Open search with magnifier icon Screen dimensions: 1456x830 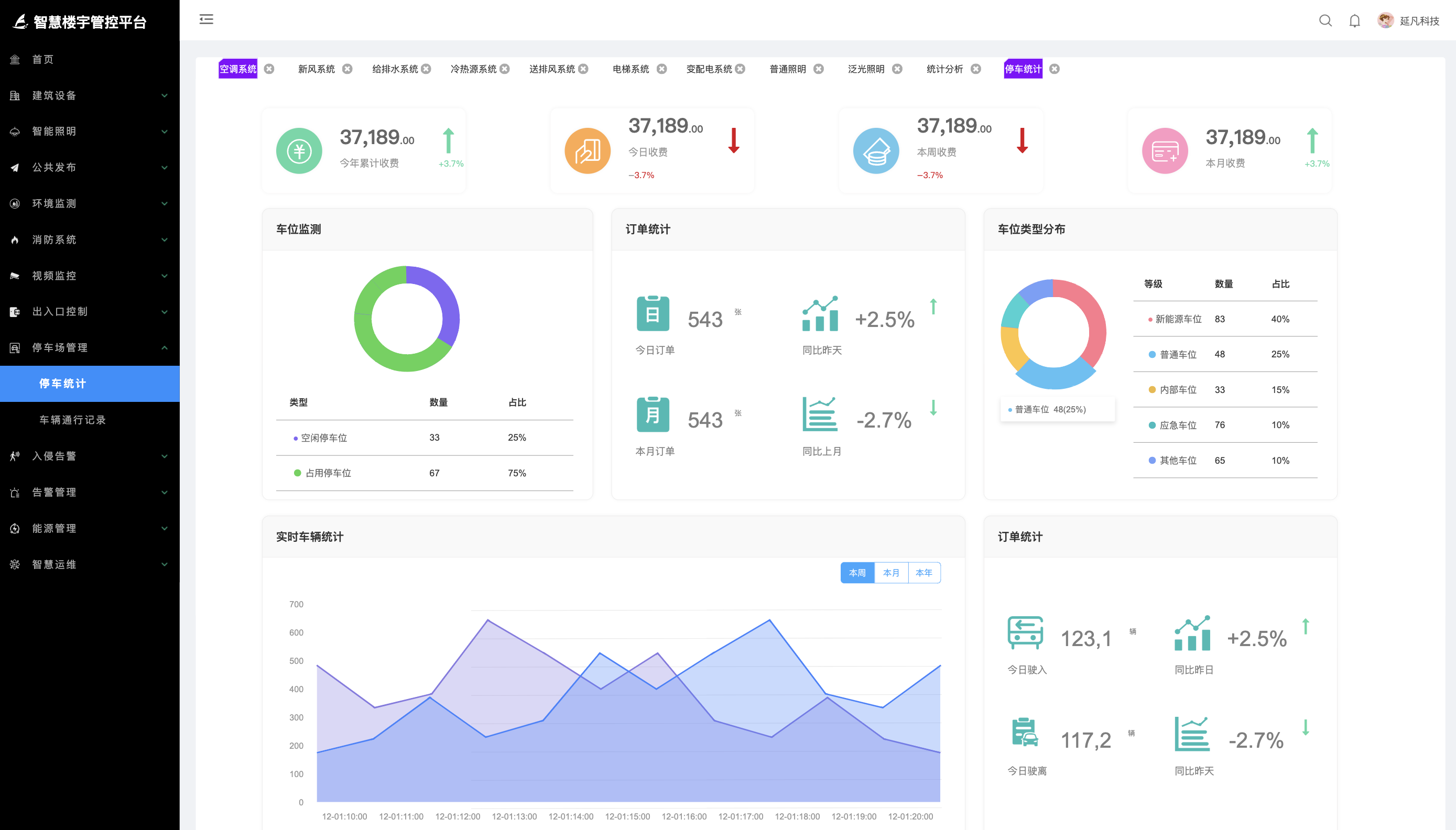(1325, 21)
